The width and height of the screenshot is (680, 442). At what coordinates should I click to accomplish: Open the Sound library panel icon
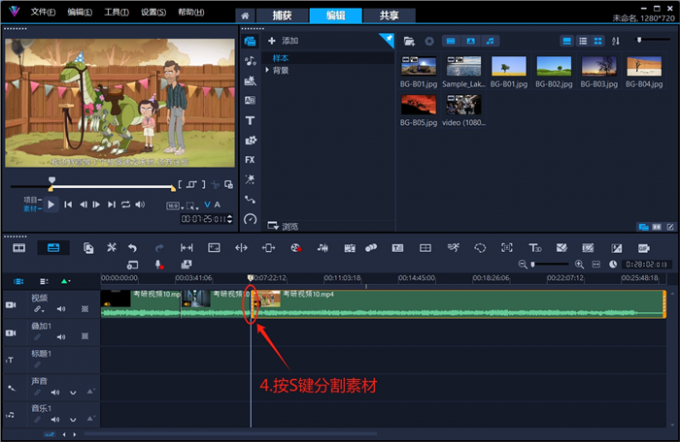250,61
